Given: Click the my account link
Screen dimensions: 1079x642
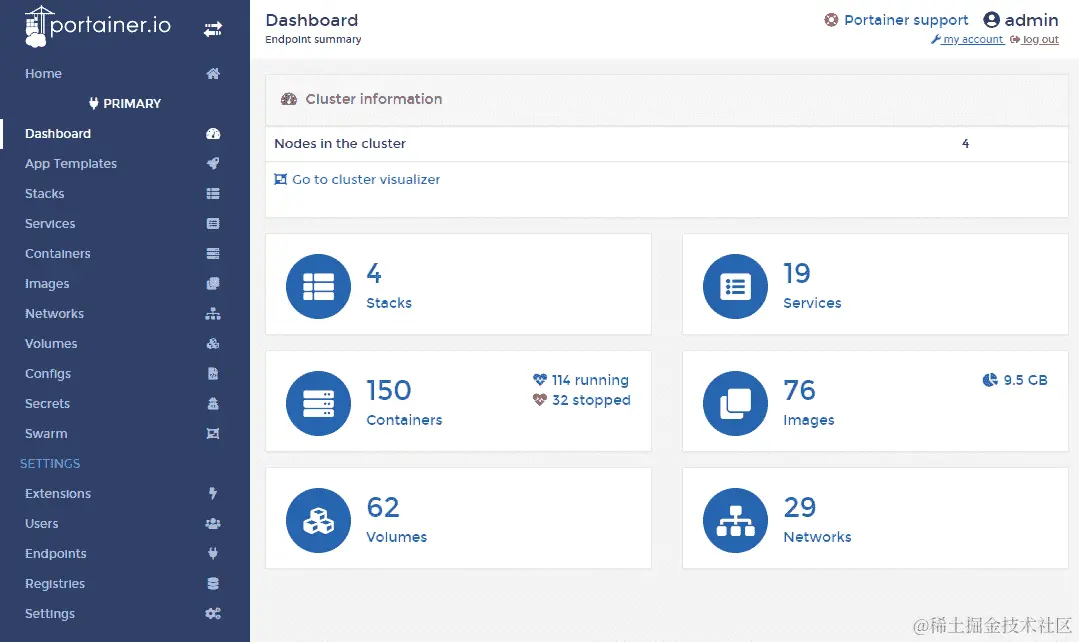Looking at the screenshot, I should 967,39.
